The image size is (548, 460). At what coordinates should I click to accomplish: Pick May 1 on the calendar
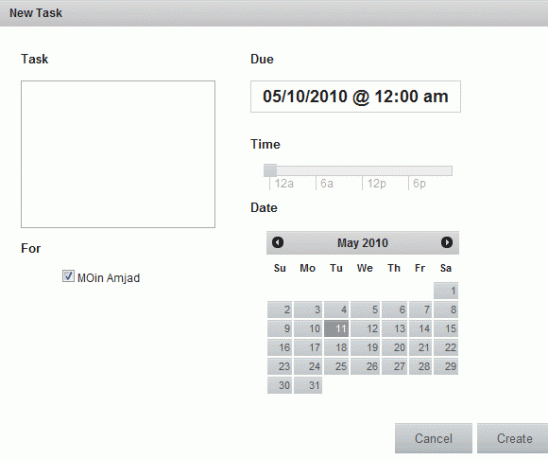[x=446, y=291]
